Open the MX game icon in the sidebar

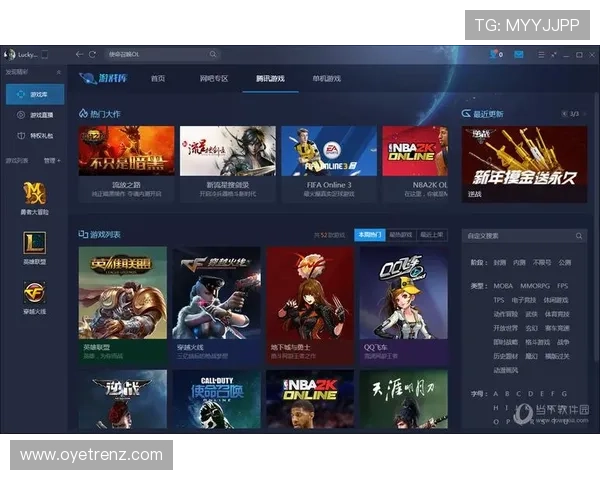[x=35, y=192]
